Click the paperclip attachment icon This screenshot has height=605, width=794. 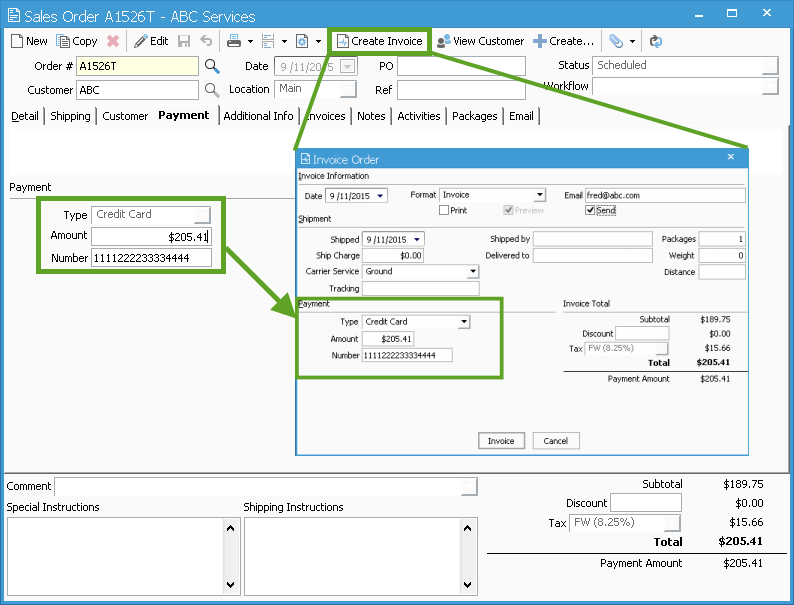tap(616, 41)
